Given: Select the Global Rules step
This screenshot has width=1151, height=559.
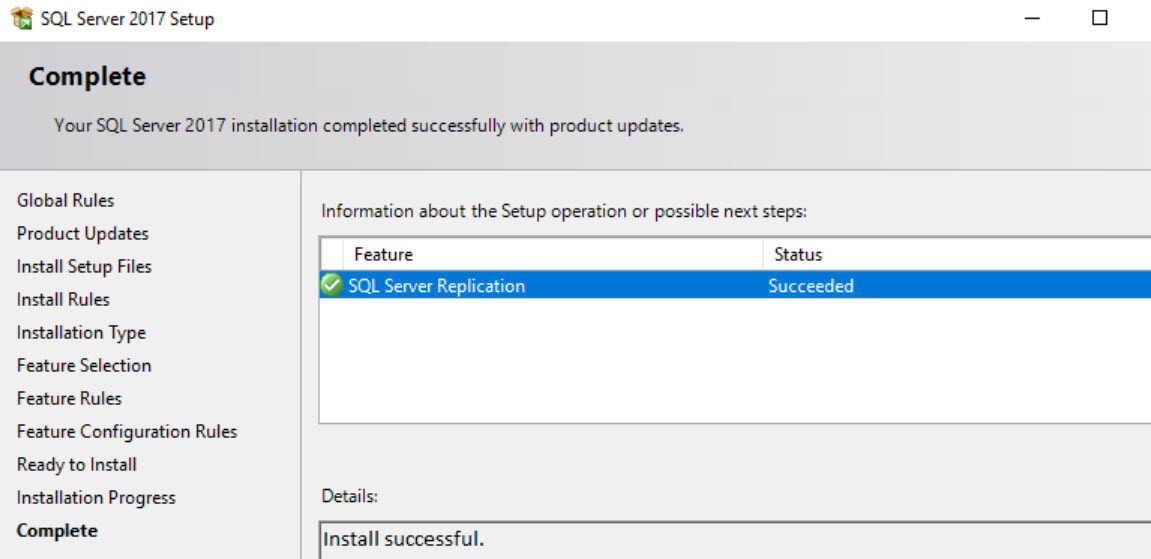Looking at the screenshot, I should [65, 200].
